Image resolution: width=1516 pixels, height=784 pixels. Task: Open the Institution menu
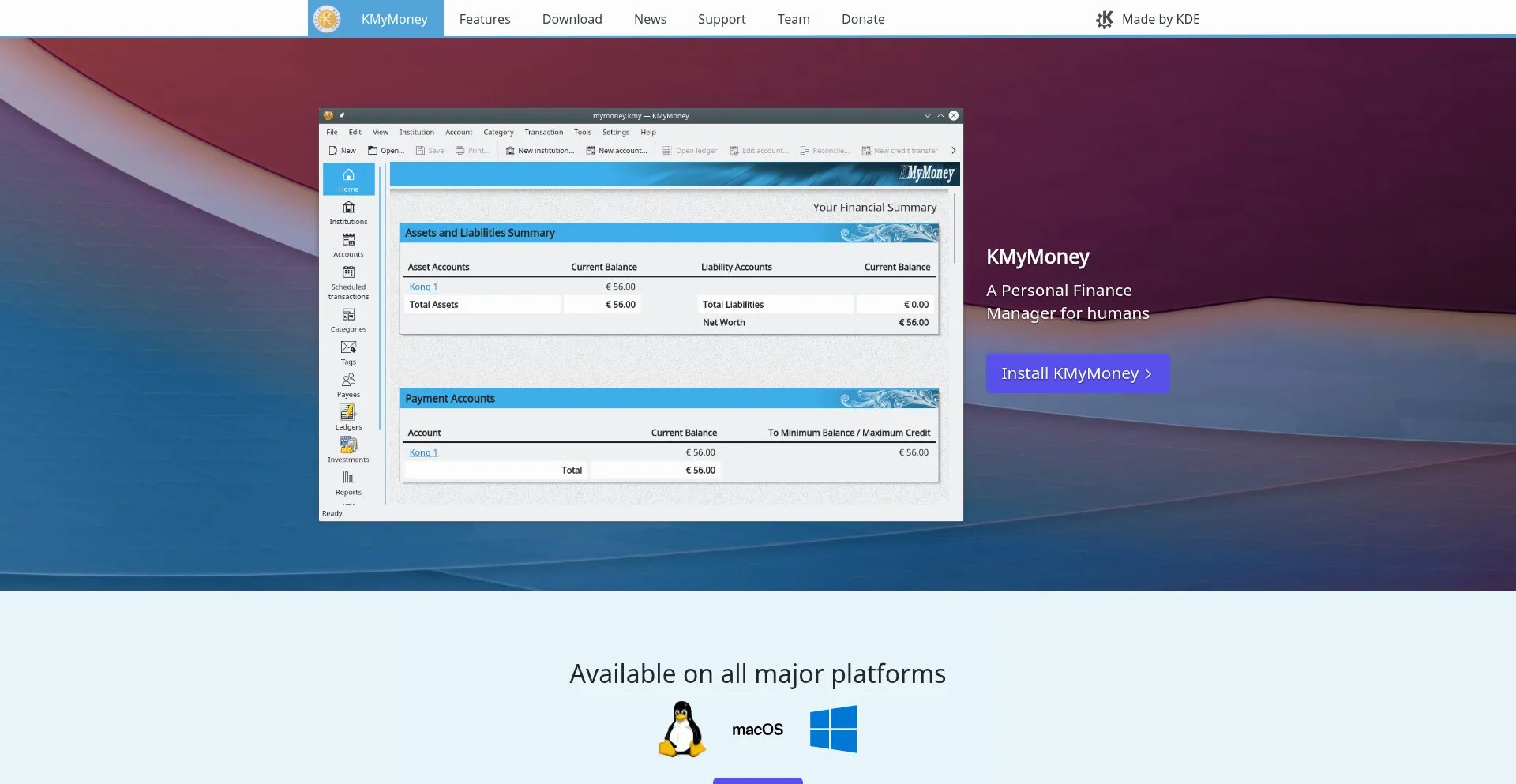pyautogui.click(x=417, y=132)
